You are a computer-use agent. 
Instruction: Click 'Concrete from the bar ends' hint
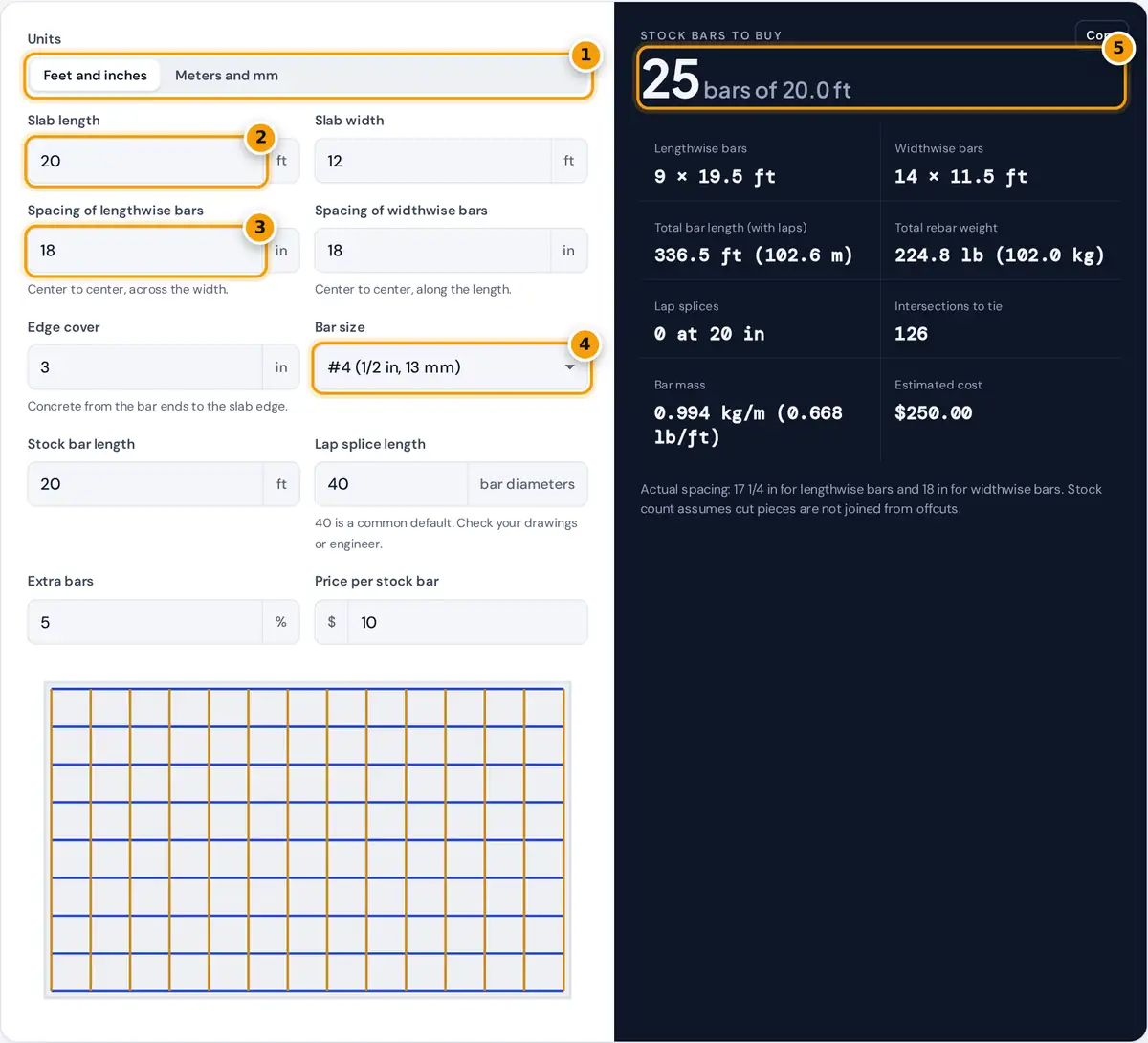(x=158, y=406)
